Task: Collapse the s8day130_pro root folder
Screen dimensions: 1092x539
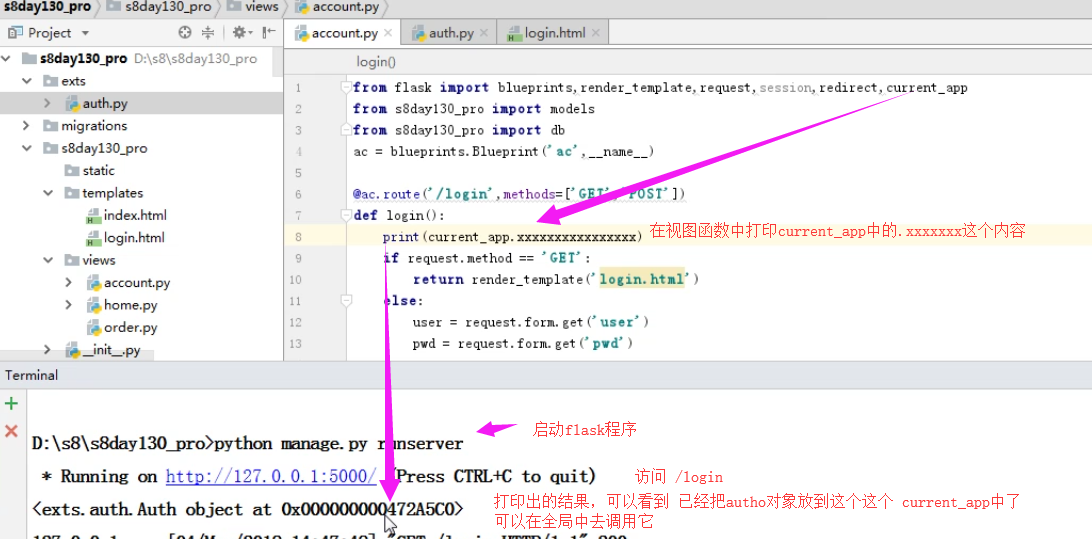Action: click(6, 58)
